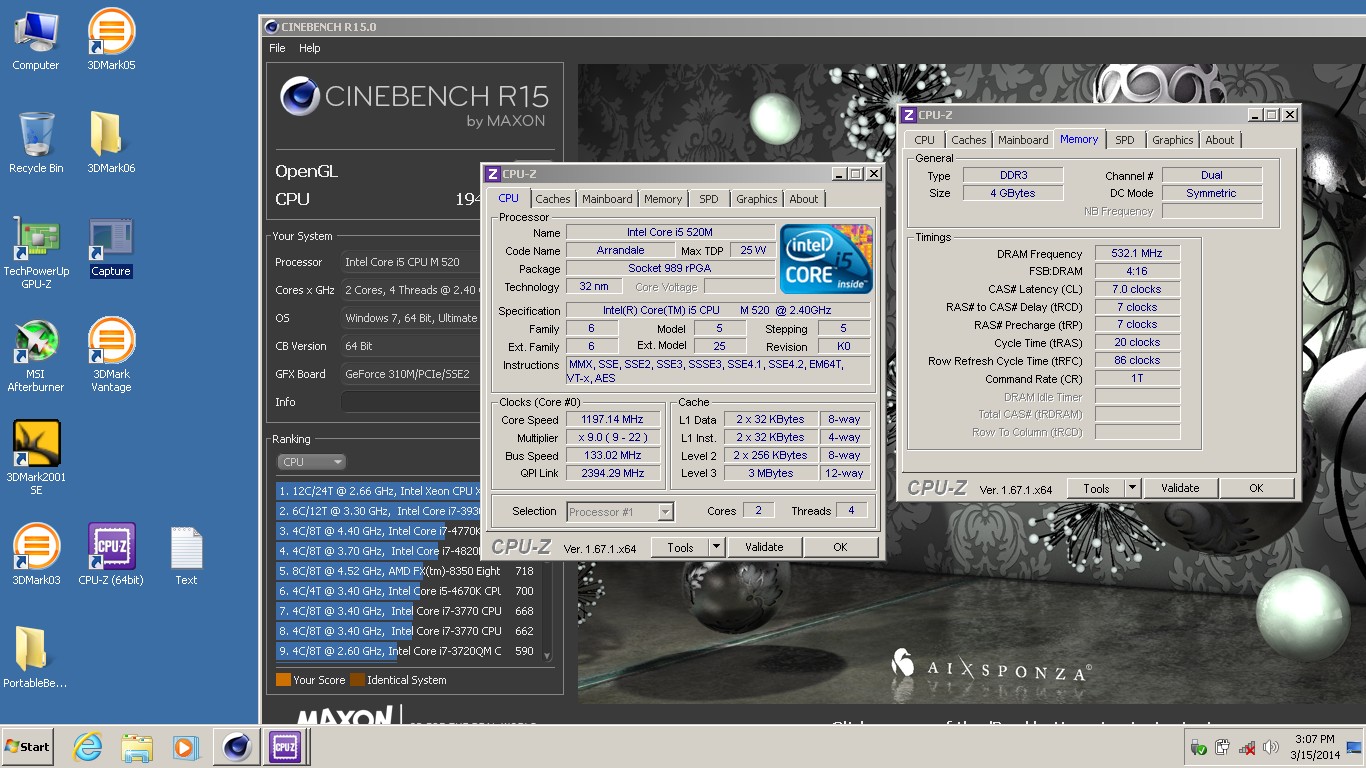1366x768 pixels.
Task: Switch to Graphics tab in front CPU-Z
Action: pos(757,199)
